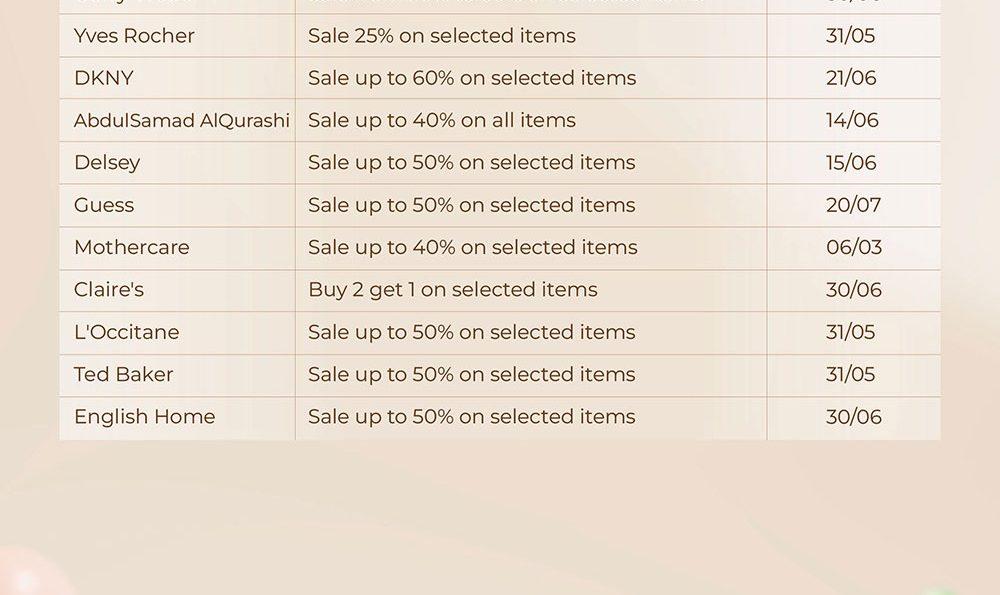The height and width of the screenshot is (595, 1000).
Task: Select the English Home brand cell
Action: [x=177, y=417]
